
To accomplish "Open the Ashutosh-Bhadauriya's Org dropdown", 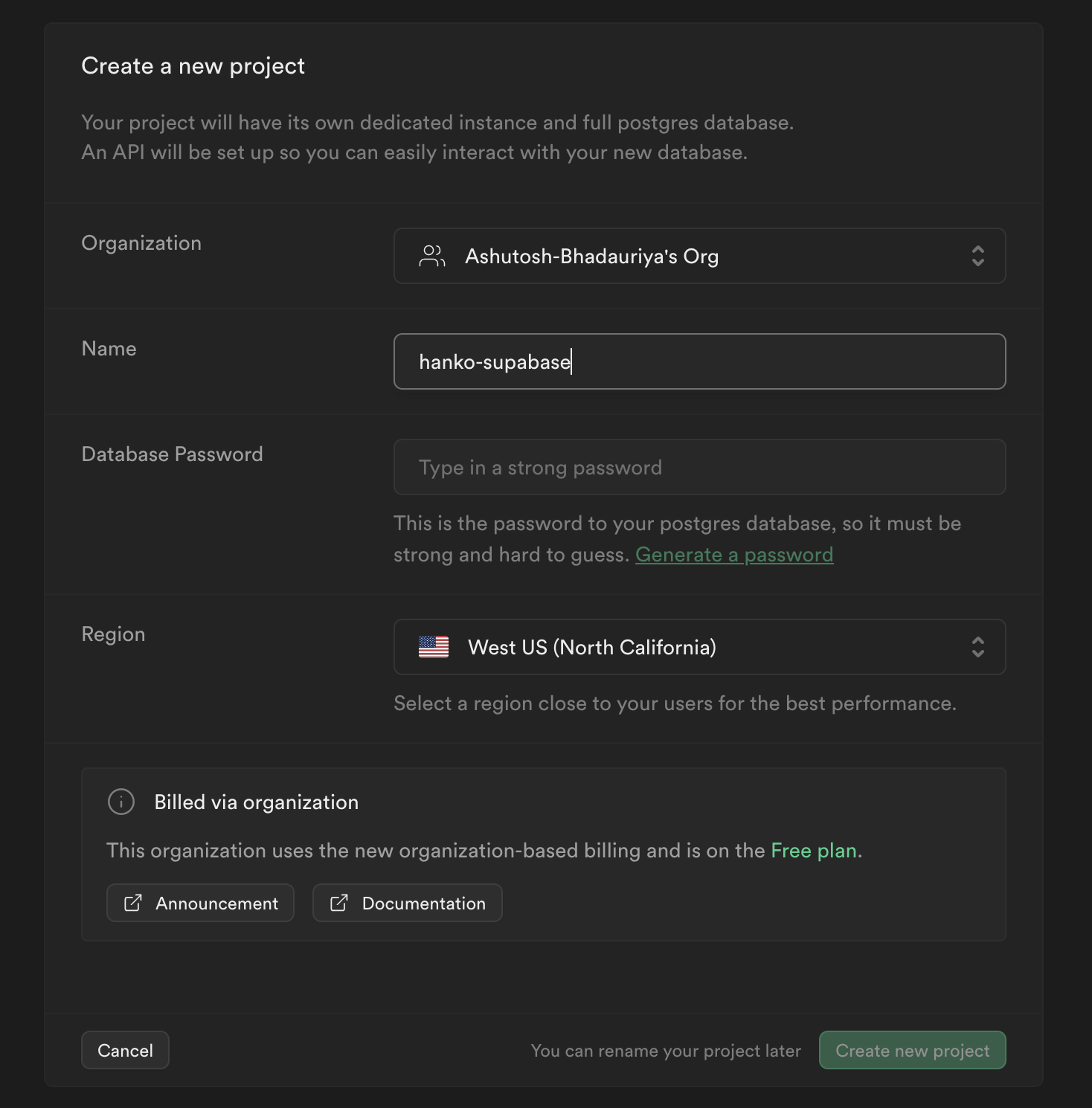I will pyautogui.click(x=699, y=256).
